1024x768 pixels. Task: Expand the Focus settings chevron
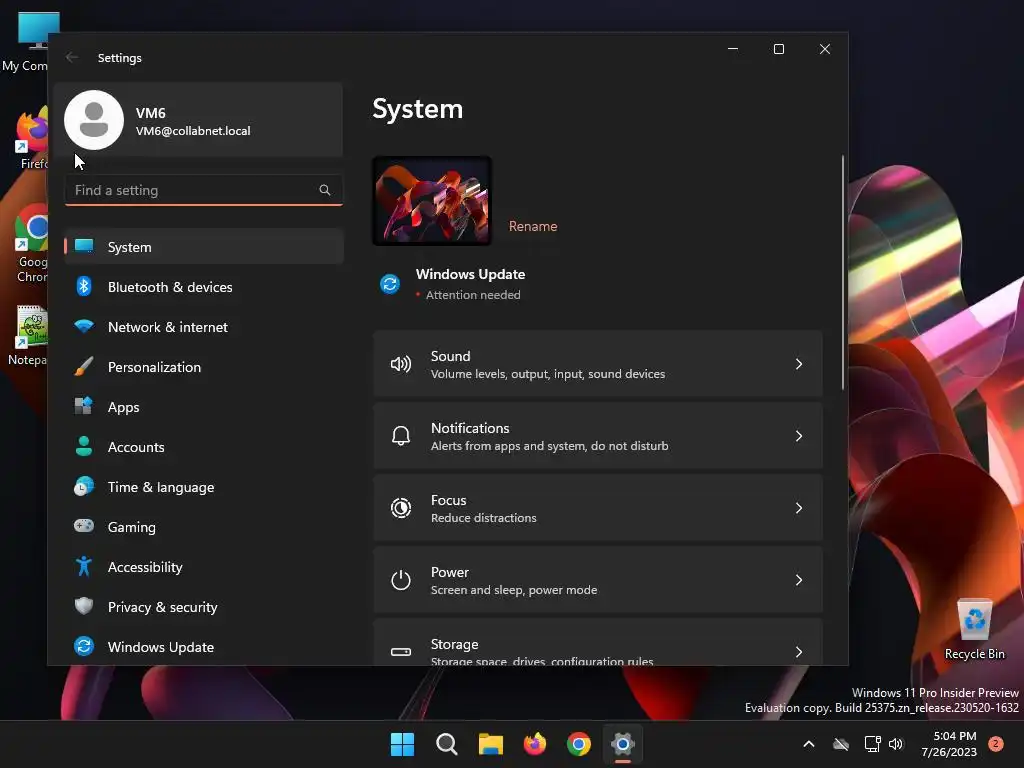coord(799,507)
